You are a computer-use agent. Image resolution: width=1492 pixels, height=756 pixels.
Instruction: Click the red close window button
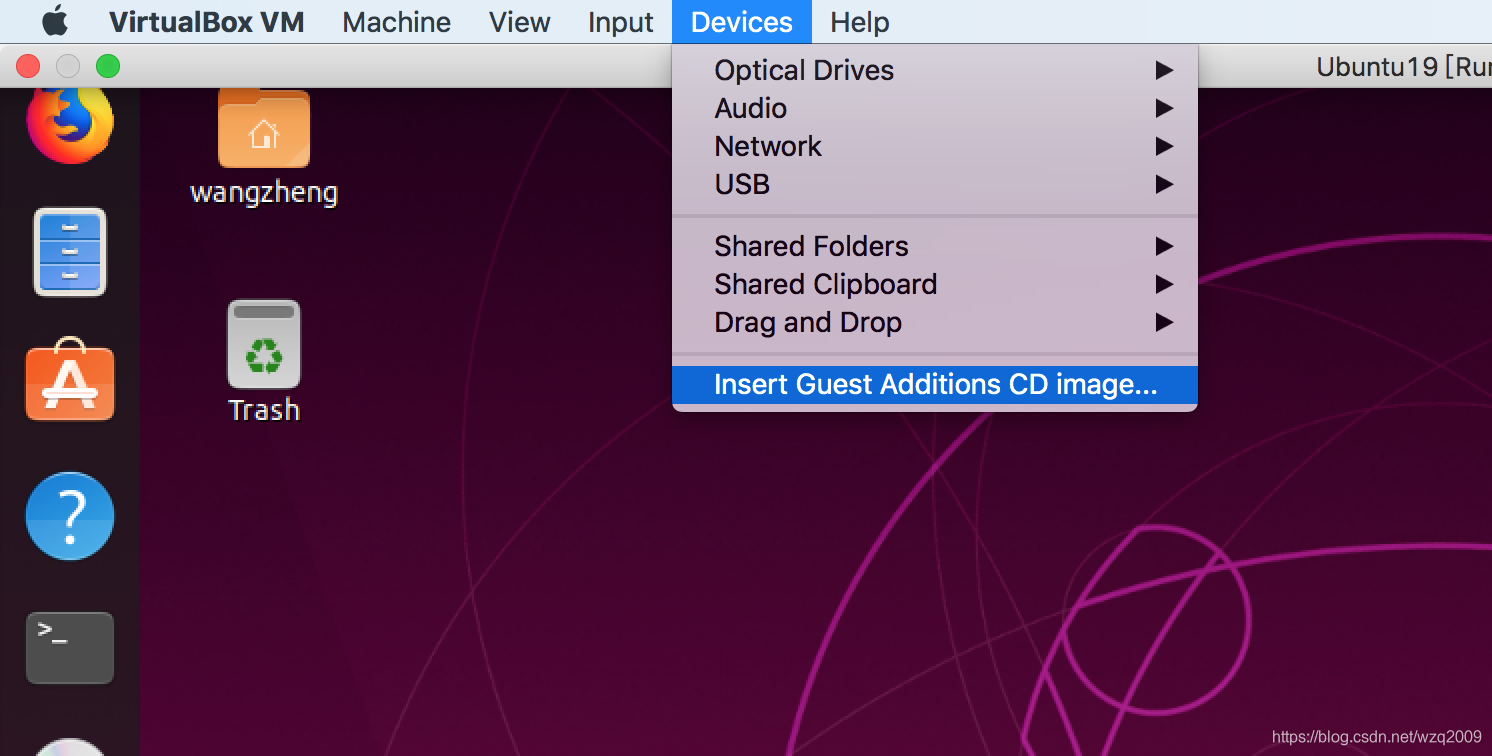coord(28,66)
